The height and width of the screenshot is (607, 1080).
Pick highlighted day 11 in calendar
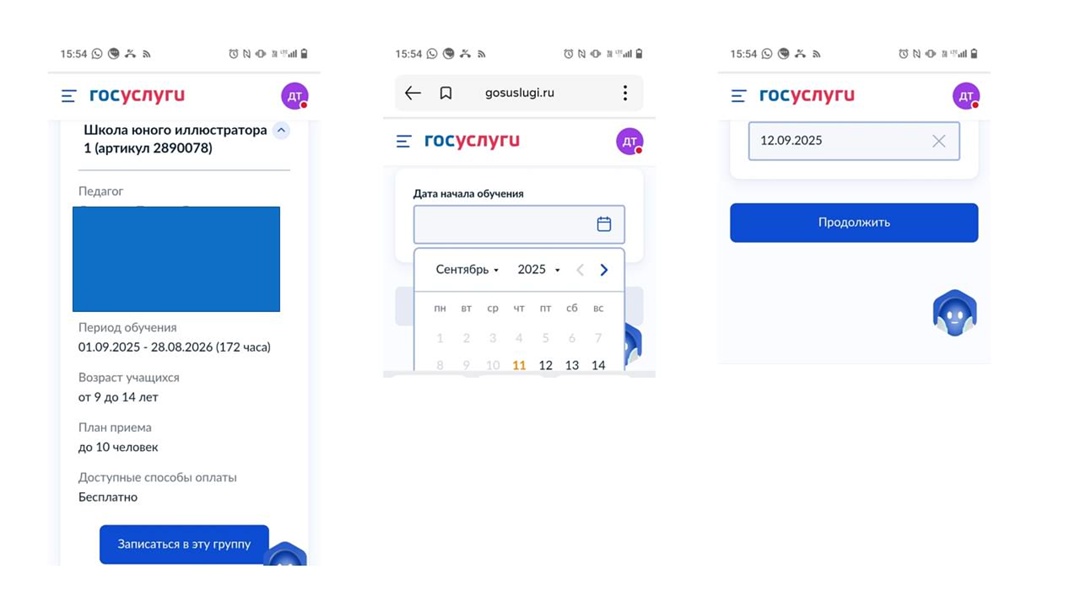(519, 365)
